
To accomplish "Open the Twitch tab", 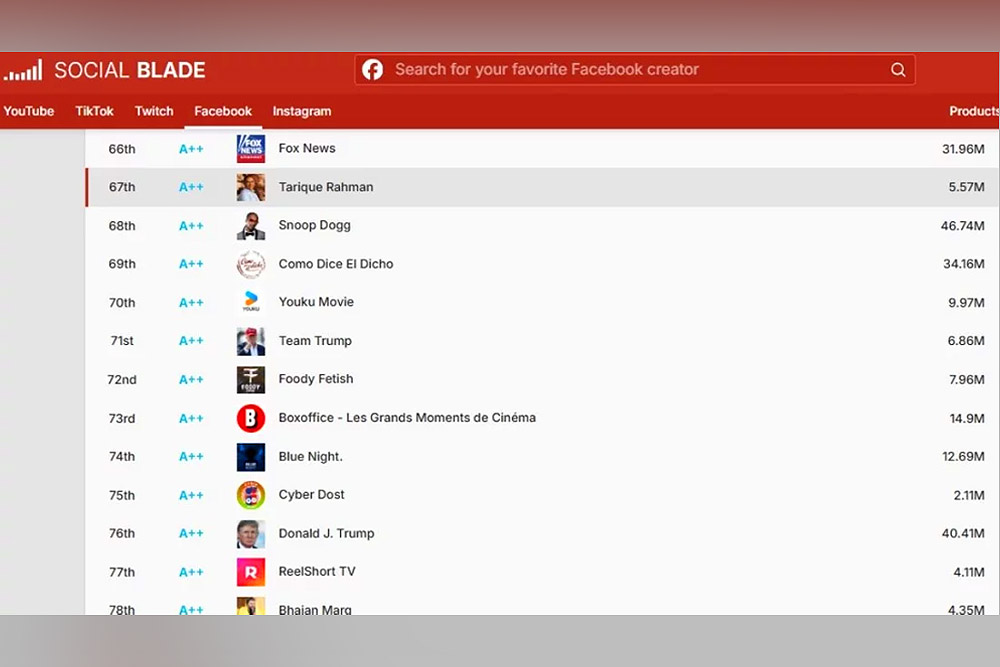I will tap(154, 111).
